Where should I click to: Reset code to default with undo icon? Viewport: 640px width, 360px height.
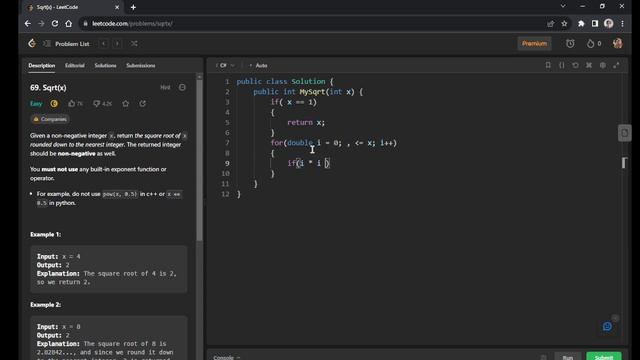tap(575, 65)
